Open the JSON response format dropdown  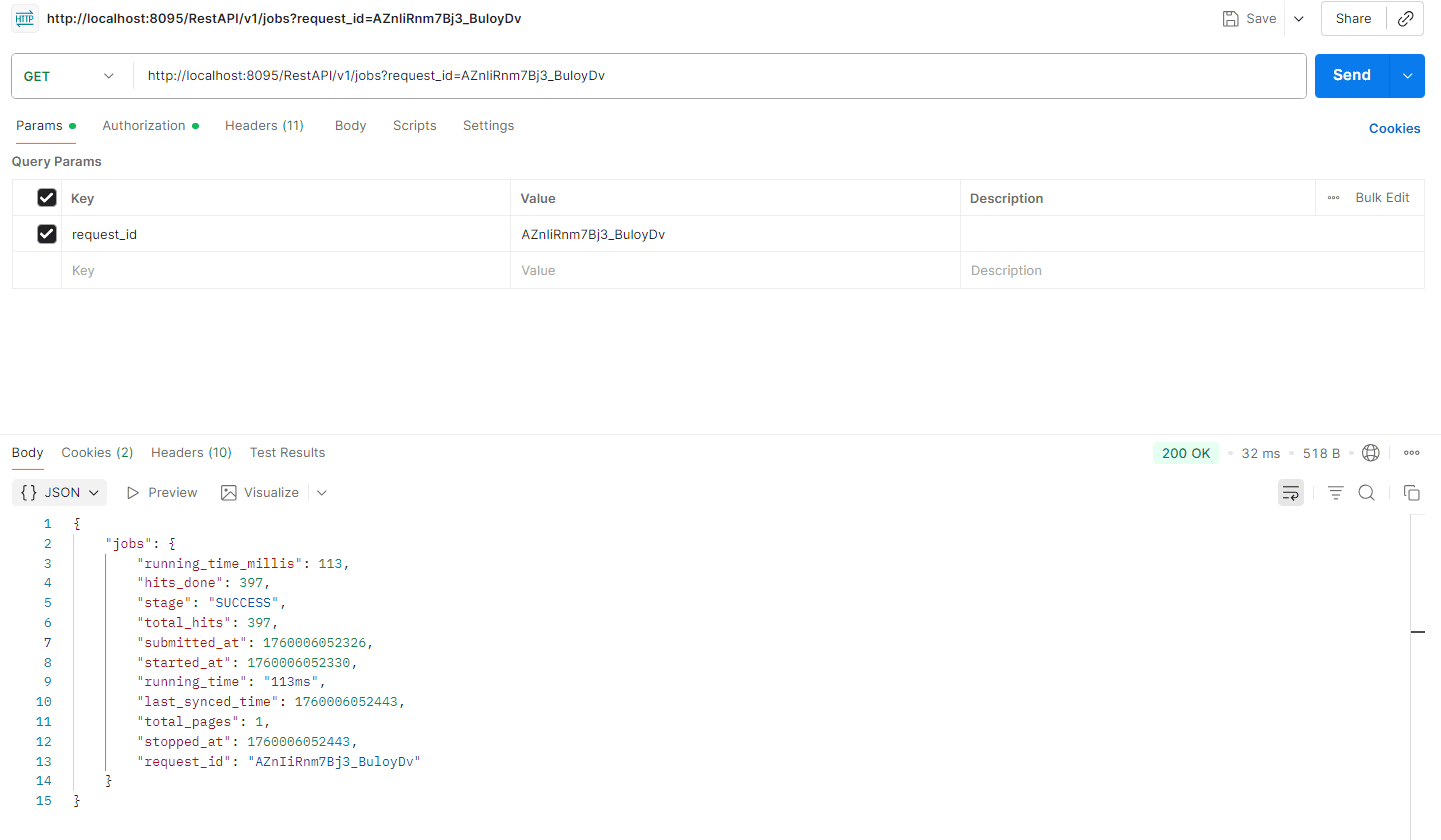pyautogui.click(x=59, y=492)
